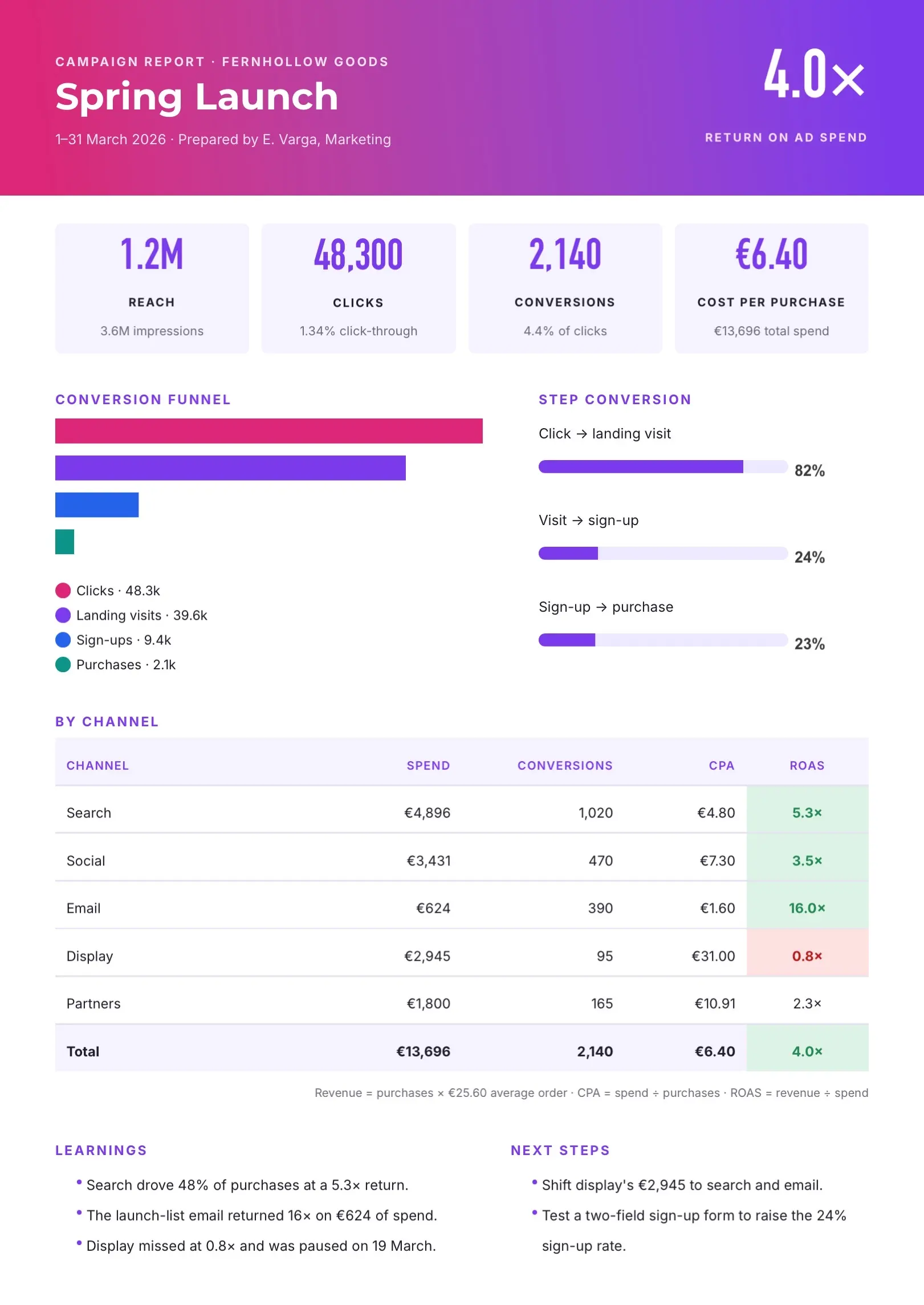Click the teal purchases funnel bar
The width and height of the screenshot is (924, 1305).
(64, 542)
